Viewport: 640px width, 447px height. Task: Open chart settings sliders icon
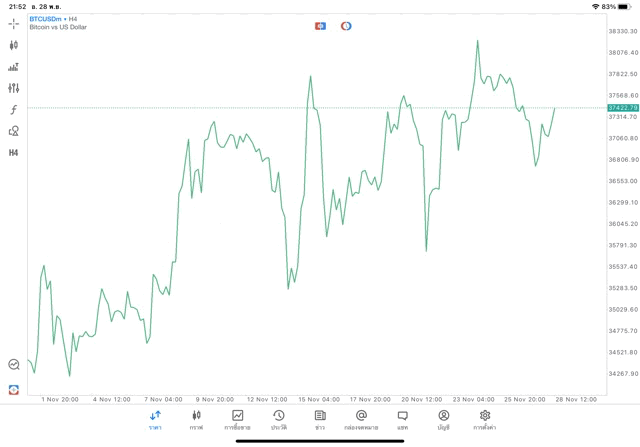coord(13,88)
